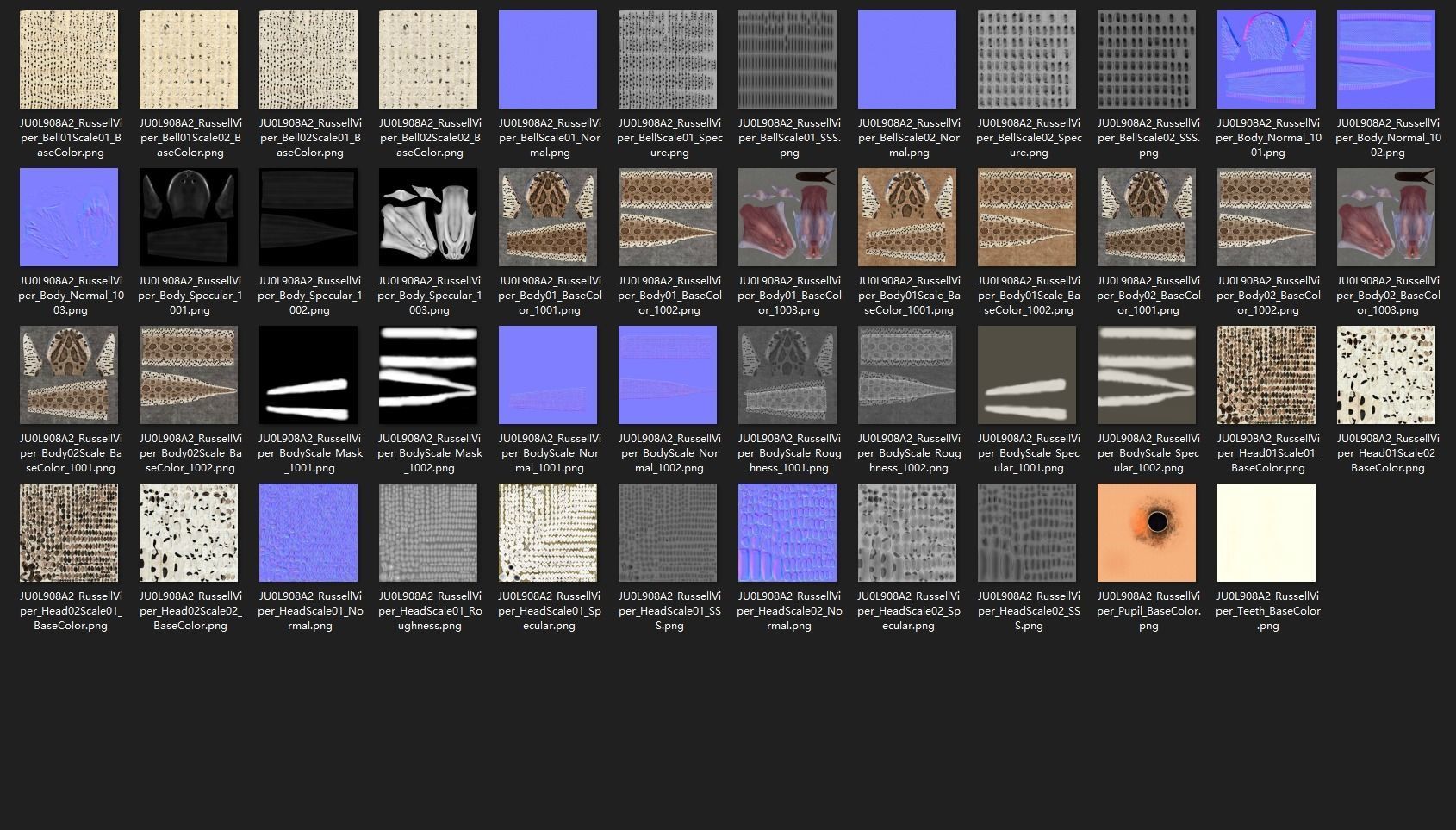Screen dimensions: 1456x830
Task: Select the BellScale02_Normal.png file name
Action: tap(907, 138)
